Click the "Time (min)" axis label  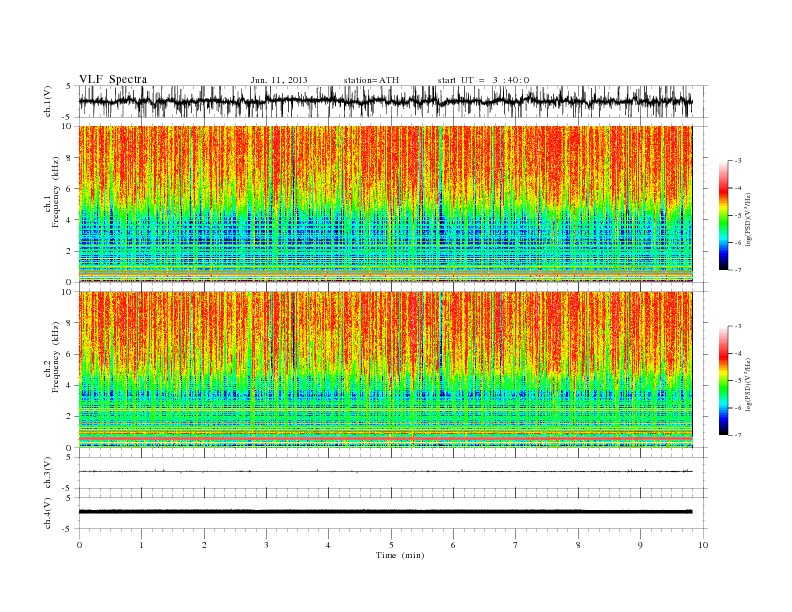pos(400,555)
